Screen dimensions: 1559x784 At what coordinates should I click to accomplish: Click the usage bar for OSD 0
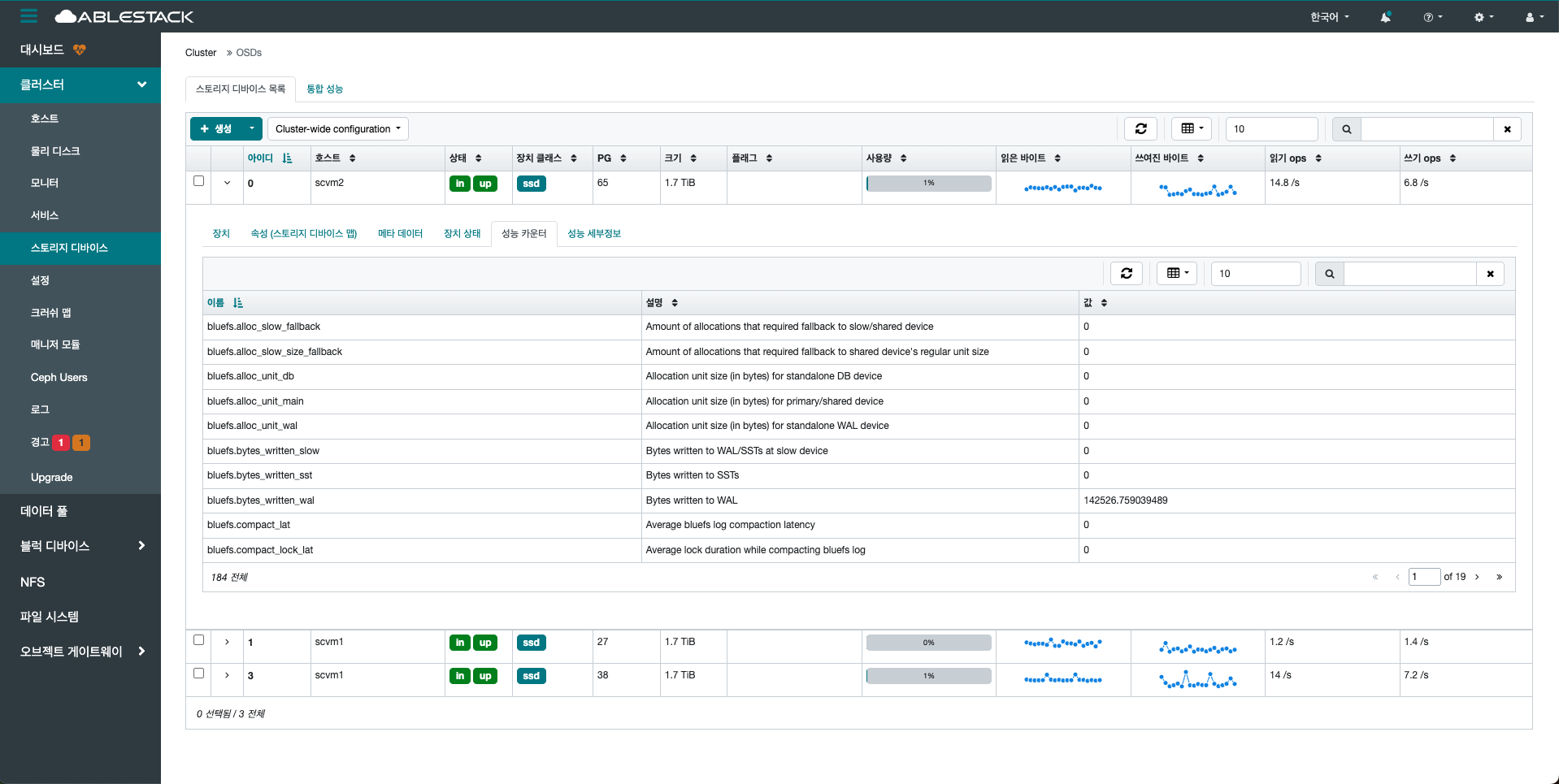tap(928, 184)
